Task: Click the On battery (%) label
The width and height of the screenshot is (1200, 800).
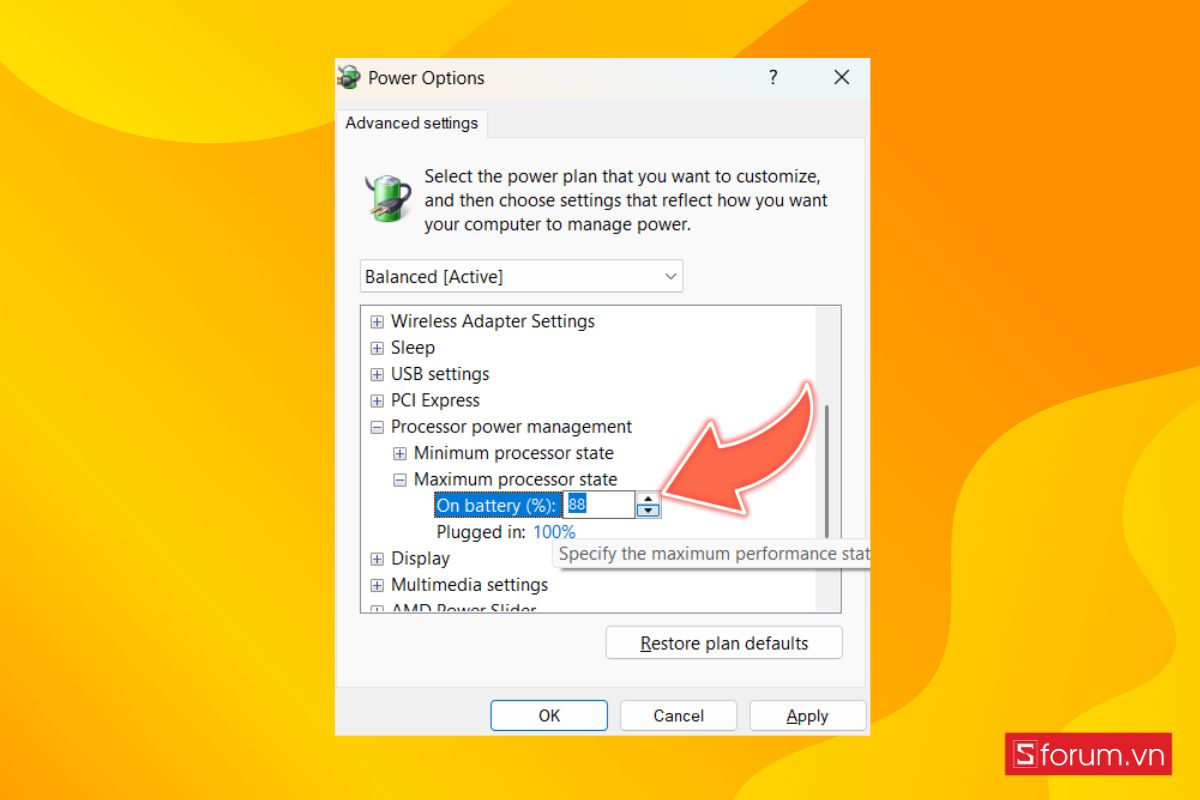Action: (496, 505)
